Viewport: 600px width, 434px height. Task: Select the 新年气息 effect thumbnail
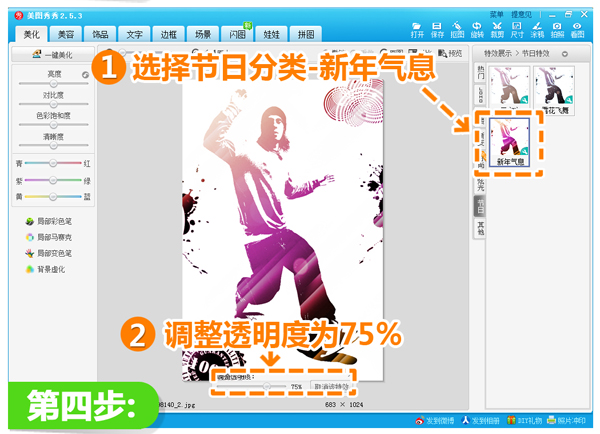(510, 143)
